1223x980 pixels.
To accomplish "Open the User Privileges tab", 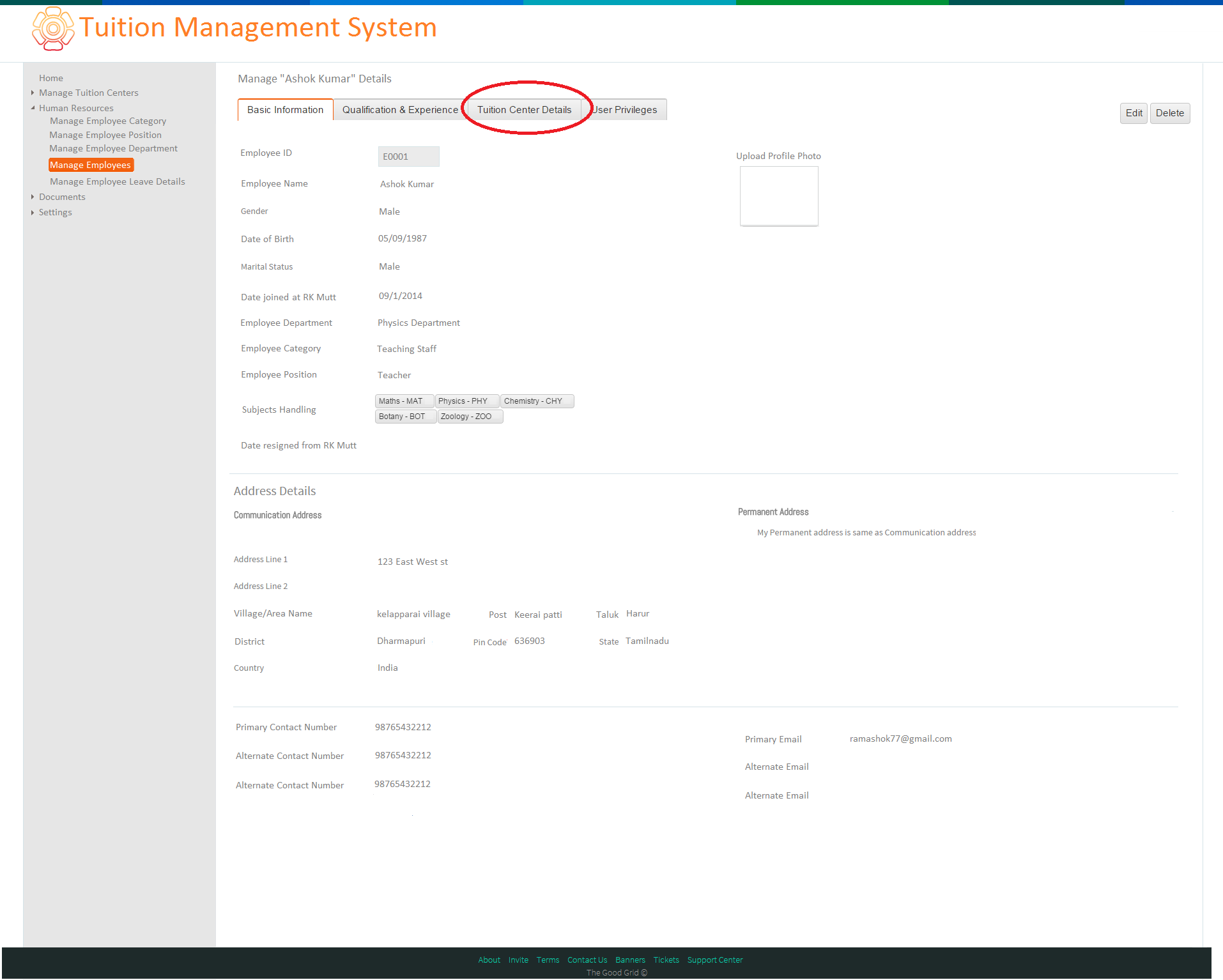I will point(624,110).
